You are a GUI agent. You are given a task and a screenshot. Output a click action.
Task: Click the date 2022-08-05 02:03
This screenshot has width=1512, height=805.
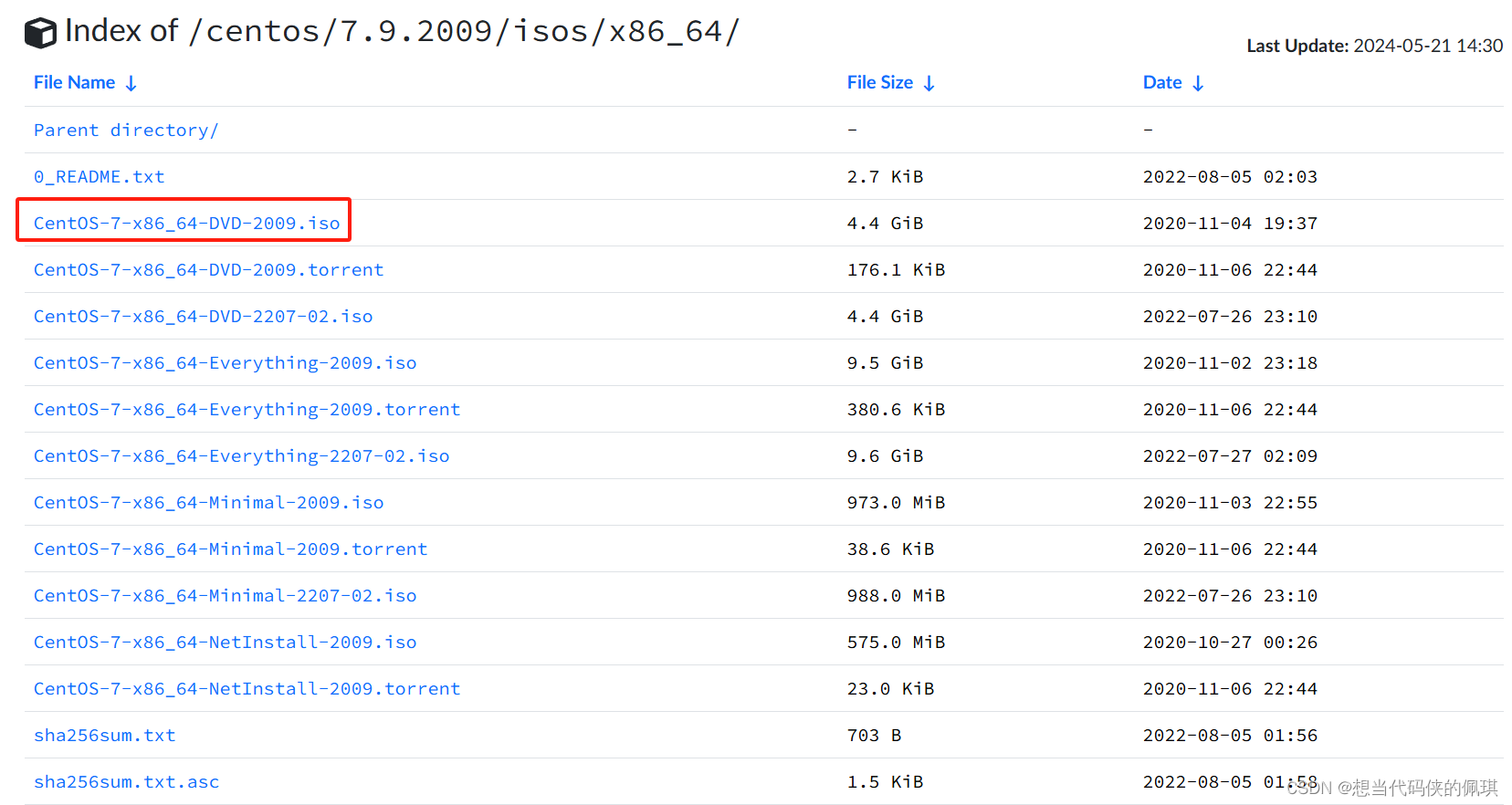point(1230,177)
